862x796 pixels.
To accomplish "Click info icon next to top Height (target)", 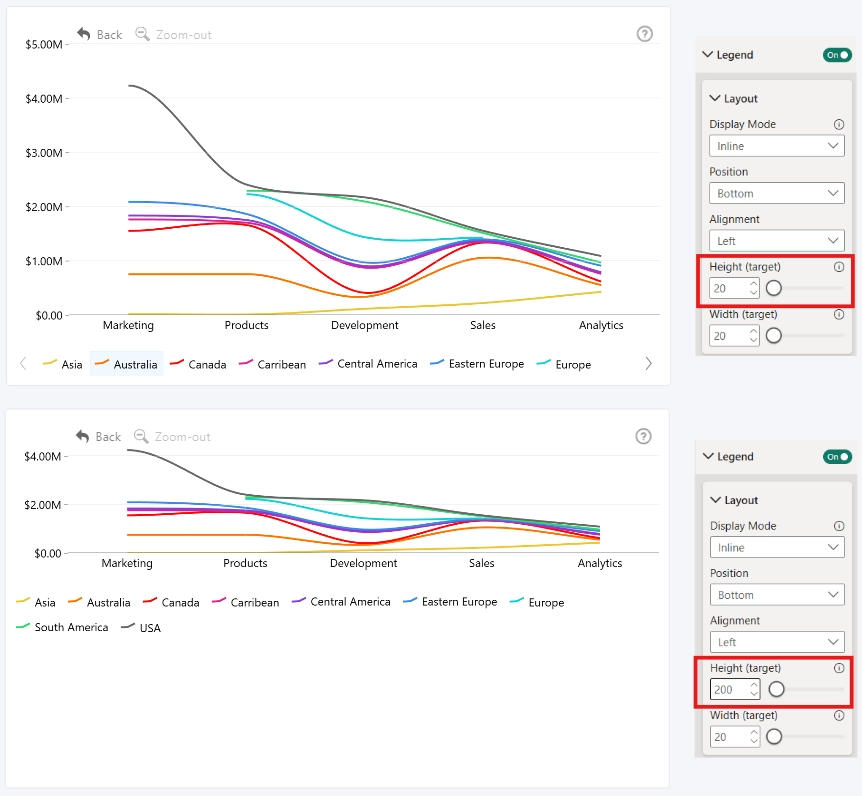I will (838, 267).
